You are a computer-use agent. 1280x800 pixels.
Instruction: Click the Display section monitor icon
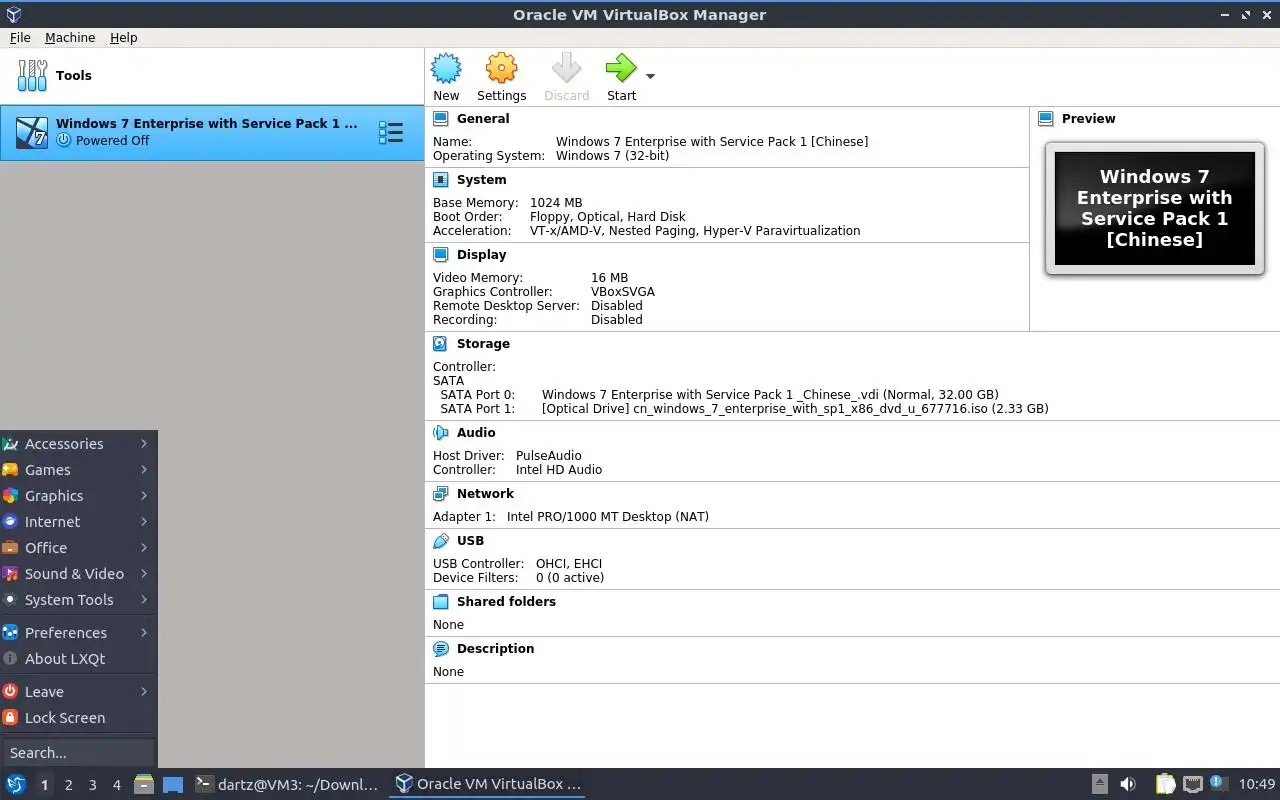click(x=441, y=255)
